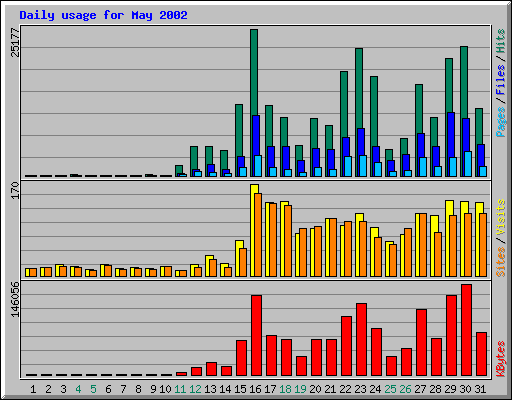Click the yellow visits bar for day 13
512x400 pixels.
pyautogui.click(x=208, y=266)
